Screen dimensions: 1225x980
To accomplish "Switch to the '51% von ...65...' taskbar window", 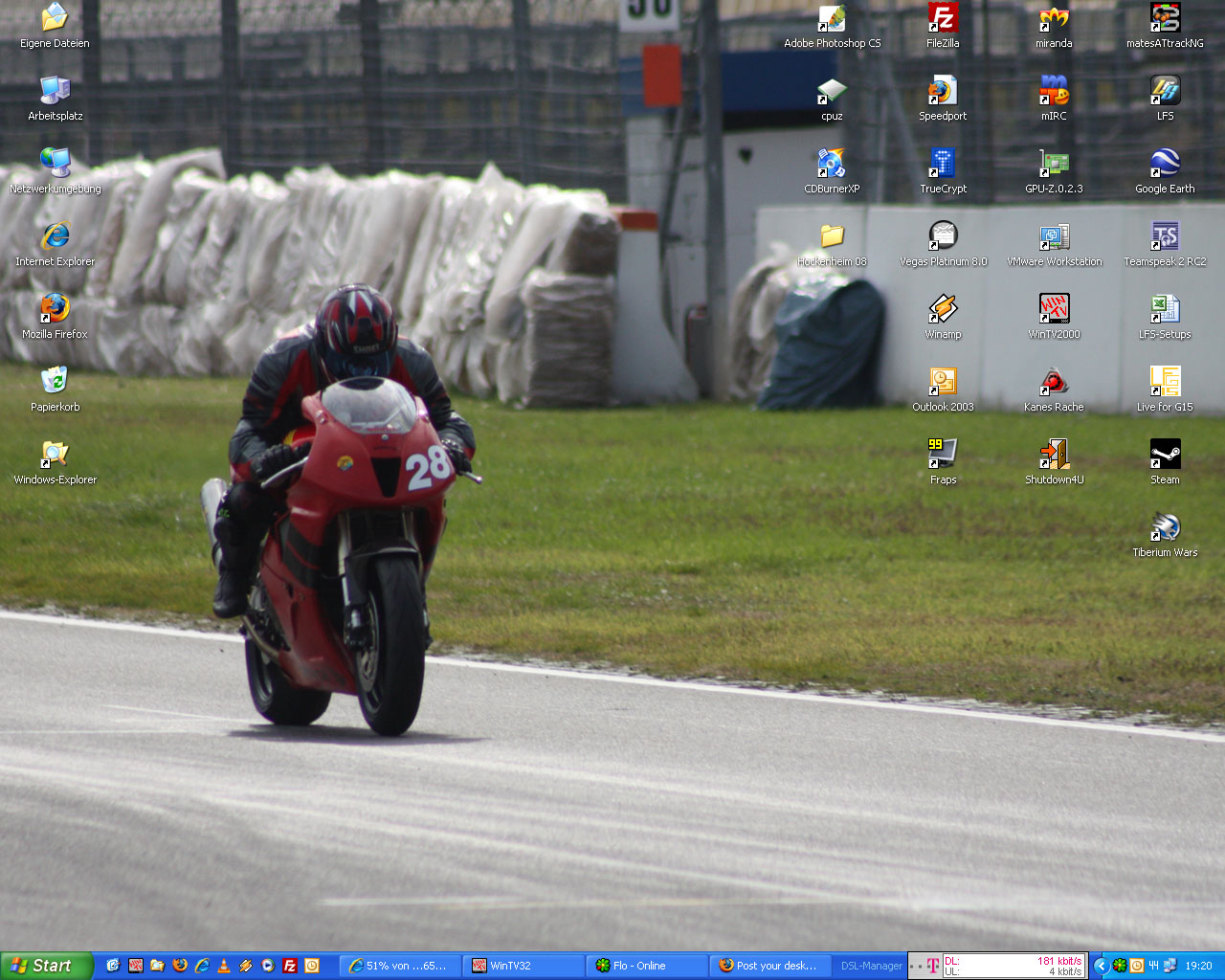I will pyautogui.click(x=400, y=966).
